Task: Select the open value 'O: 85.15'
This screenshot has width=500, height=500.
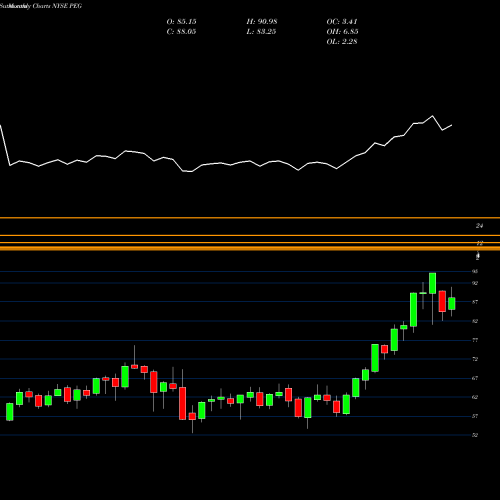Action: (181, 22)
